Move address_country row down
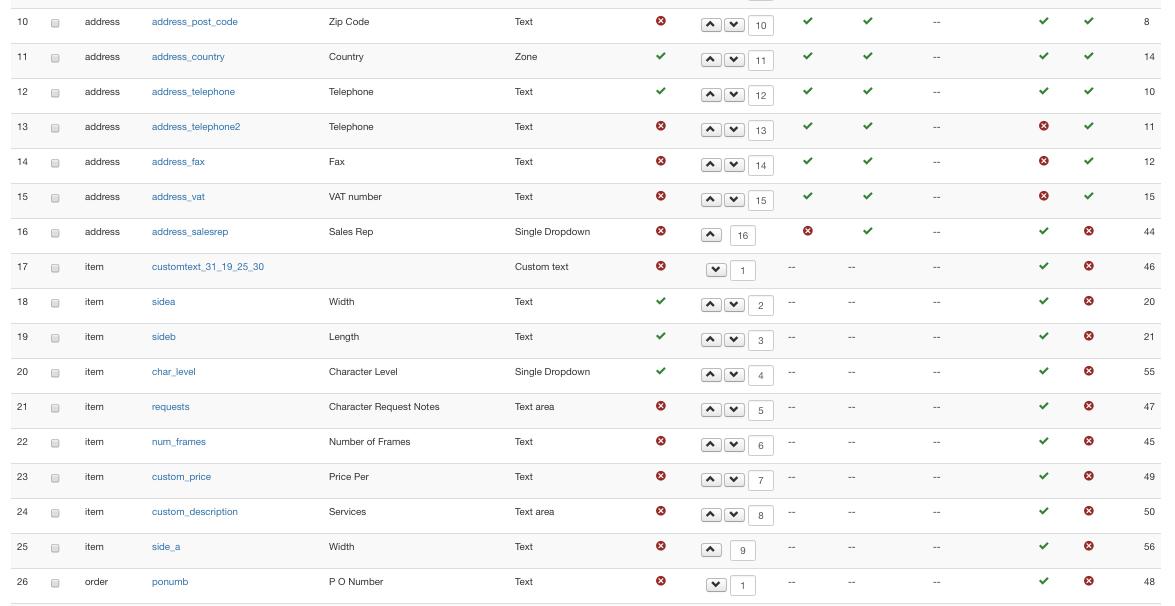The width and height of the screenshot is (1175, 606). click(735, 60)
